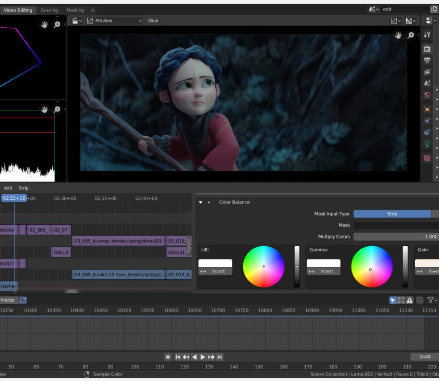Image resolution: width=439 pixels, height=381 pixels.
Task: Click the Multiply Colors value field
Action: pyautogui.click(x=396, y=237)
